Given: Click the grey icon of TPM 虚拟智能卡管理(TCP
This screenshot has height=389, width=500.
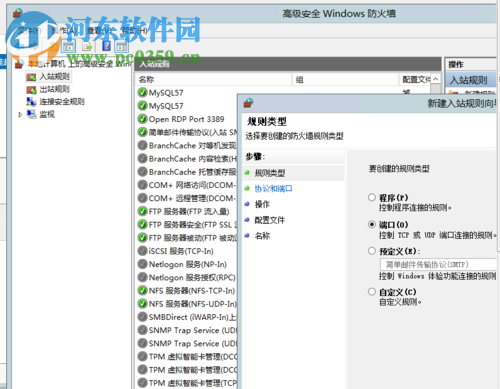Looking at the screenshot, I should pos(142,383).
